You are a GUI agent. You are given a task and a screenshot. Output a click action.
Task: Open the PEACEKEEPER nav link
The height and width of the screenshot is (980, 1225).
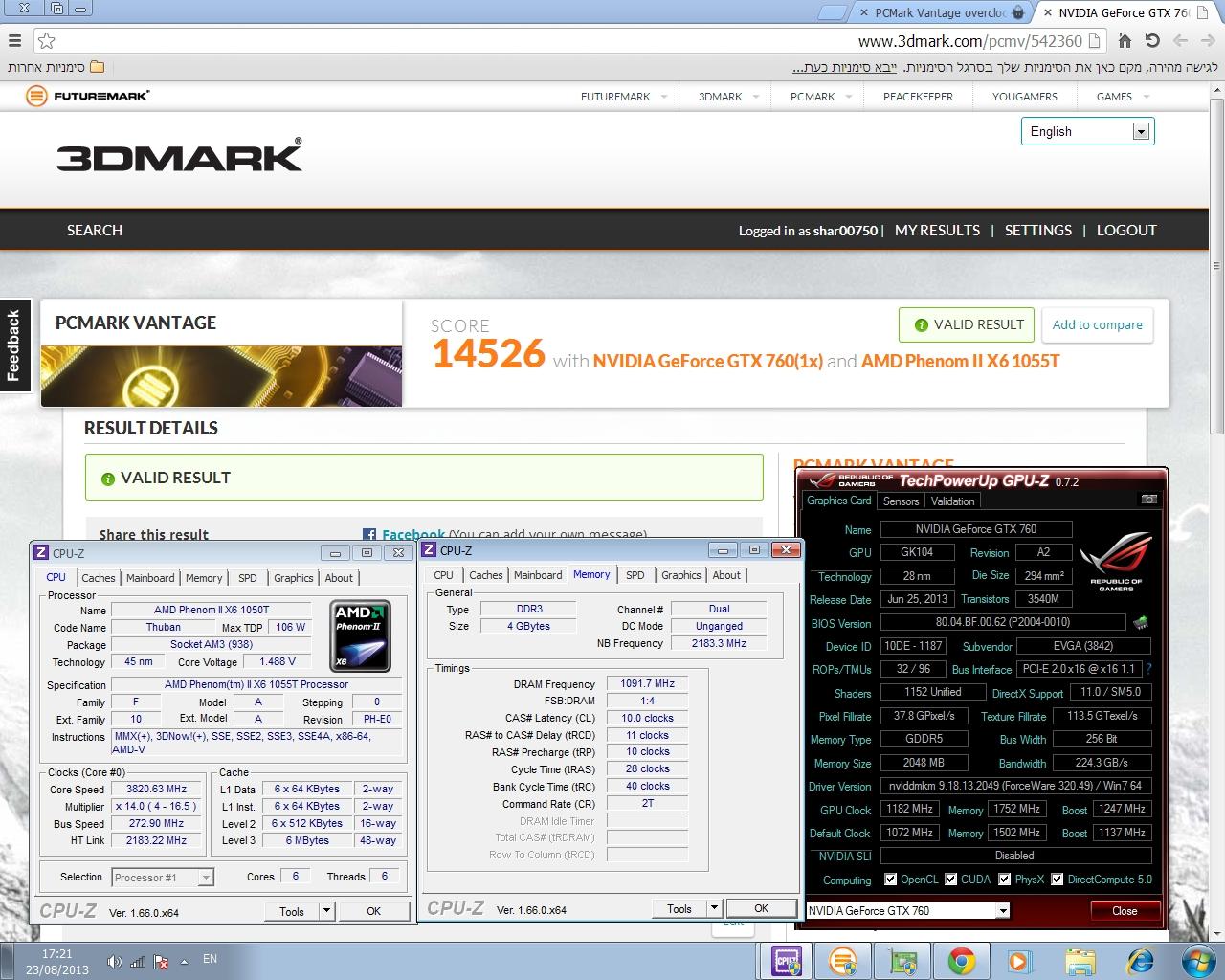(x=918, y=97)
